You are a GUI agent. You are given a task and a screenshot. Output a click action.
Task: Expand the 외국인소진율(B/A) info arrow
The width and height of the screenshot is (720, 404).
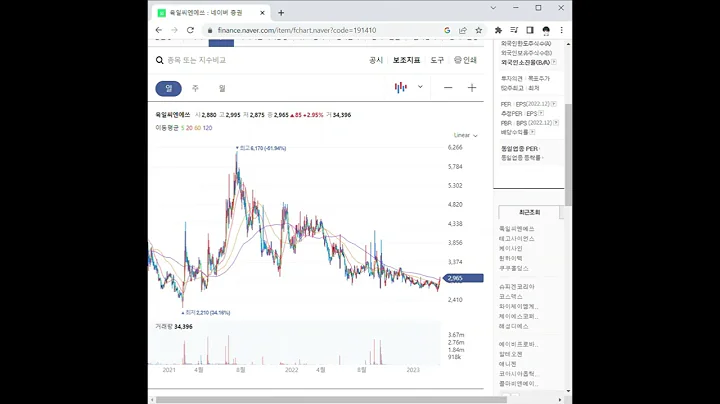[554, 62]
